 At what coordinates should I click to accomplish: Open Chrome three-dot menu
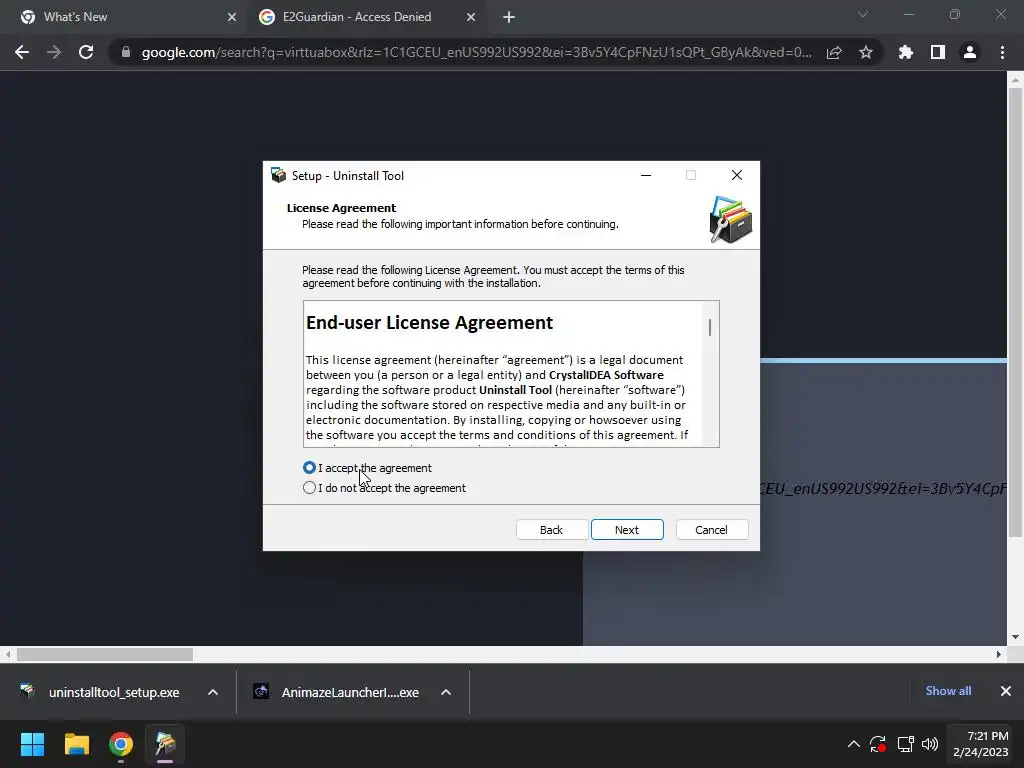pos(1002,52)
